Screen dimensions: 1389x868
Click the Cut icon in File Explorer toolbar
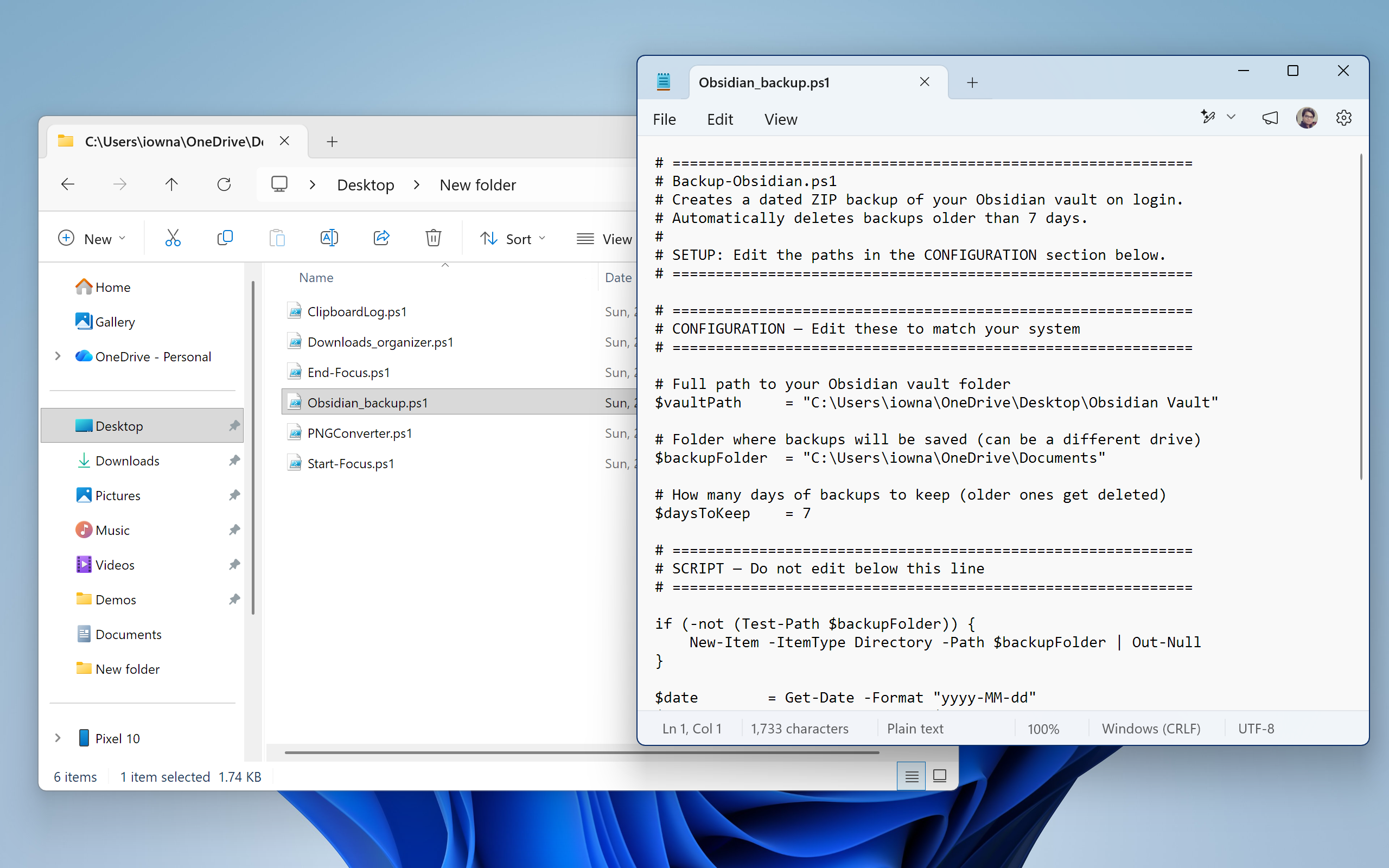[x=173, y=238]
